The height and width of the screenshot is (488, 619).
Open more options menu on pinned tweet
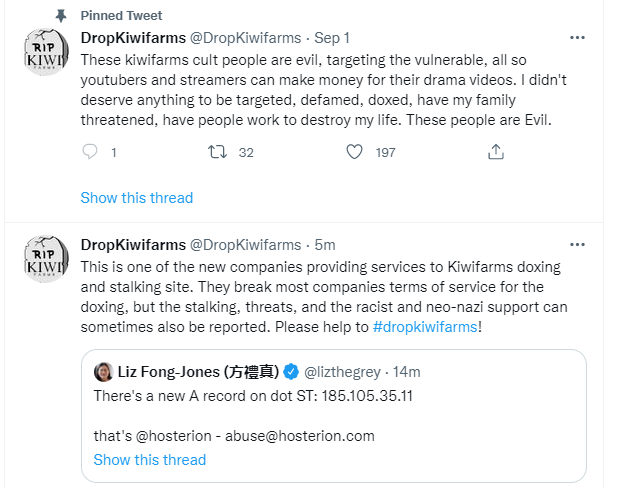tap(577, 38)
